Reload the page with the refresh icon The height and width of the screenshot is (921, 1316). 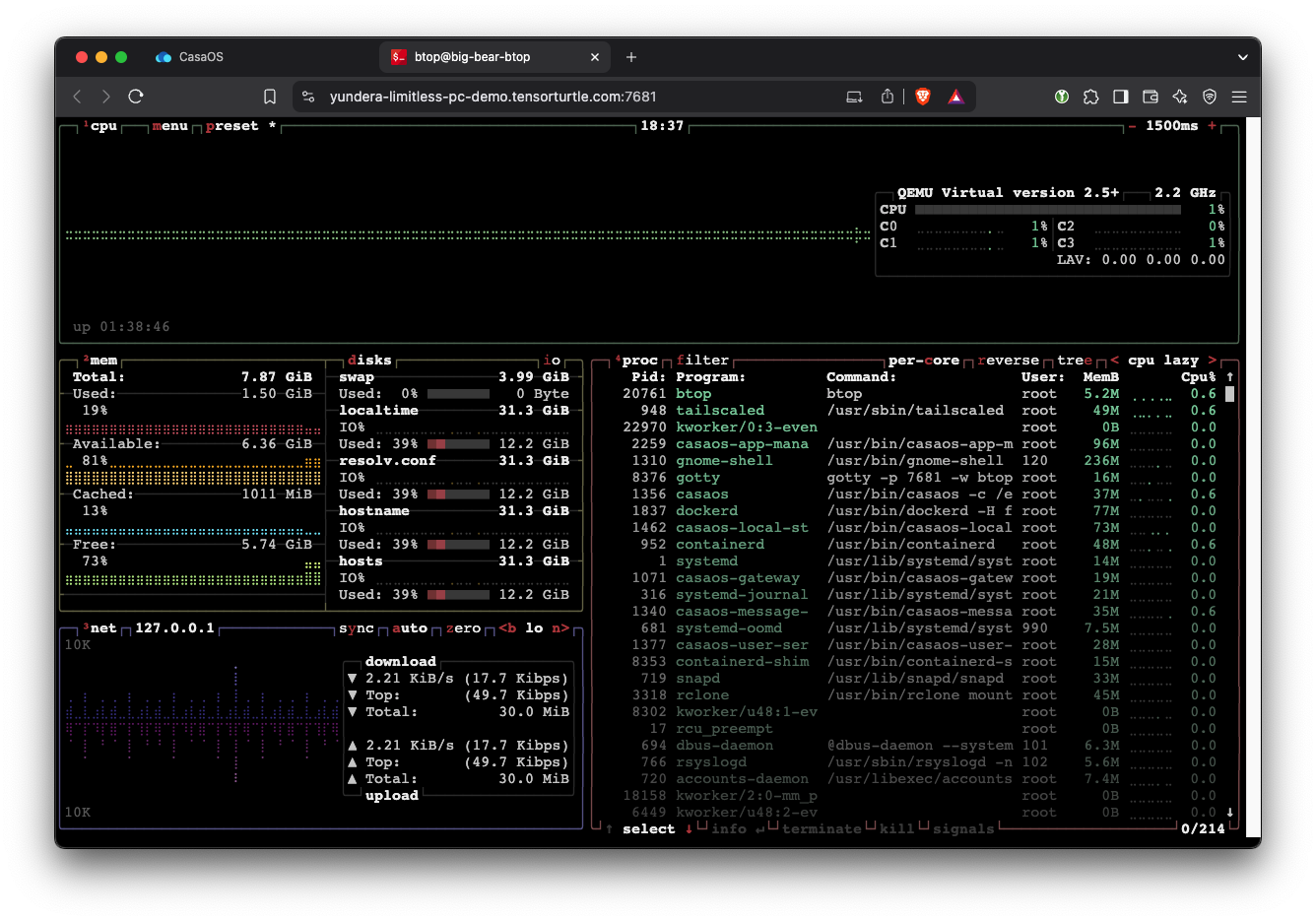pos(136,97)
